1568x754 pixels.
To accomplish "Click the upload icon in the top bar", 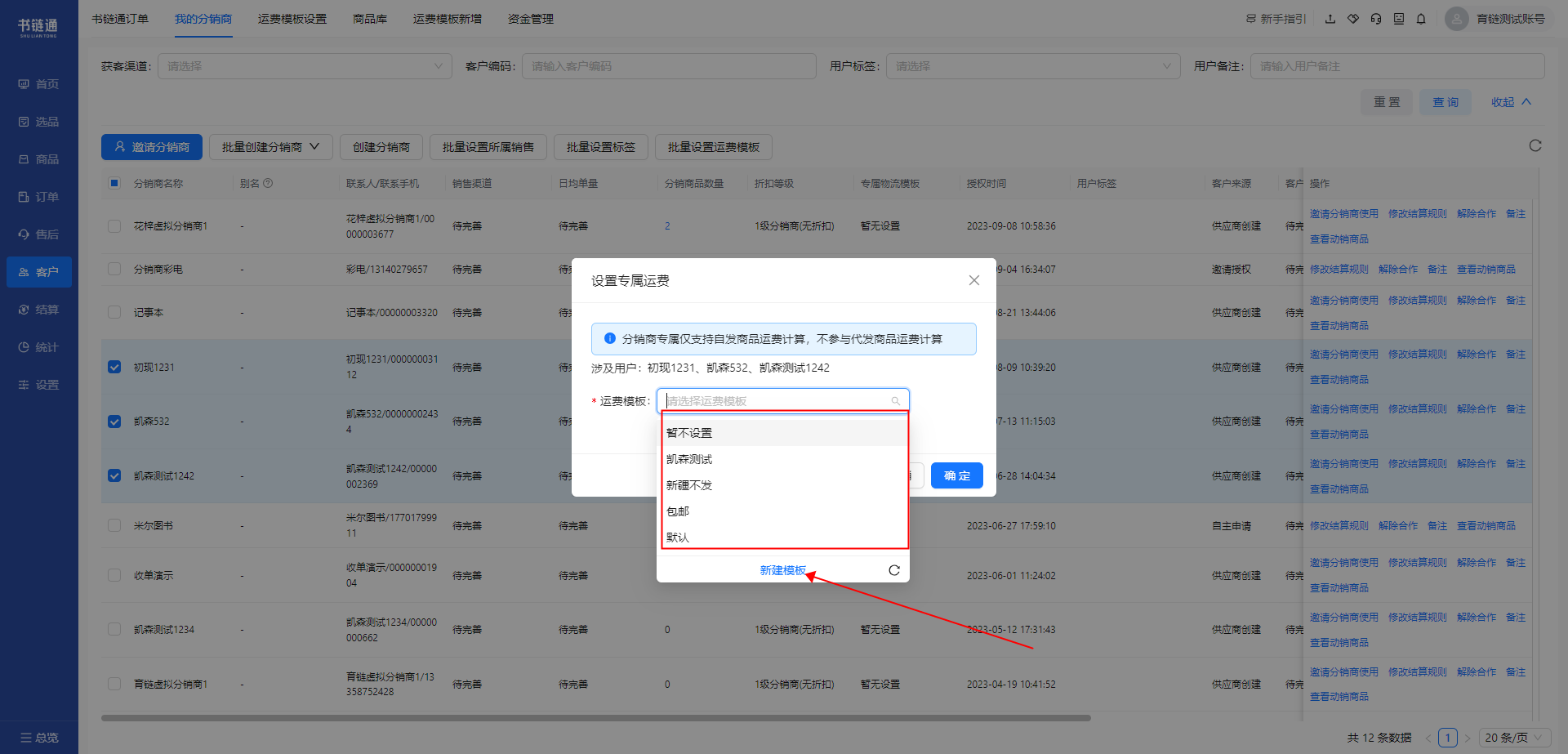I will pos(1330,19).
